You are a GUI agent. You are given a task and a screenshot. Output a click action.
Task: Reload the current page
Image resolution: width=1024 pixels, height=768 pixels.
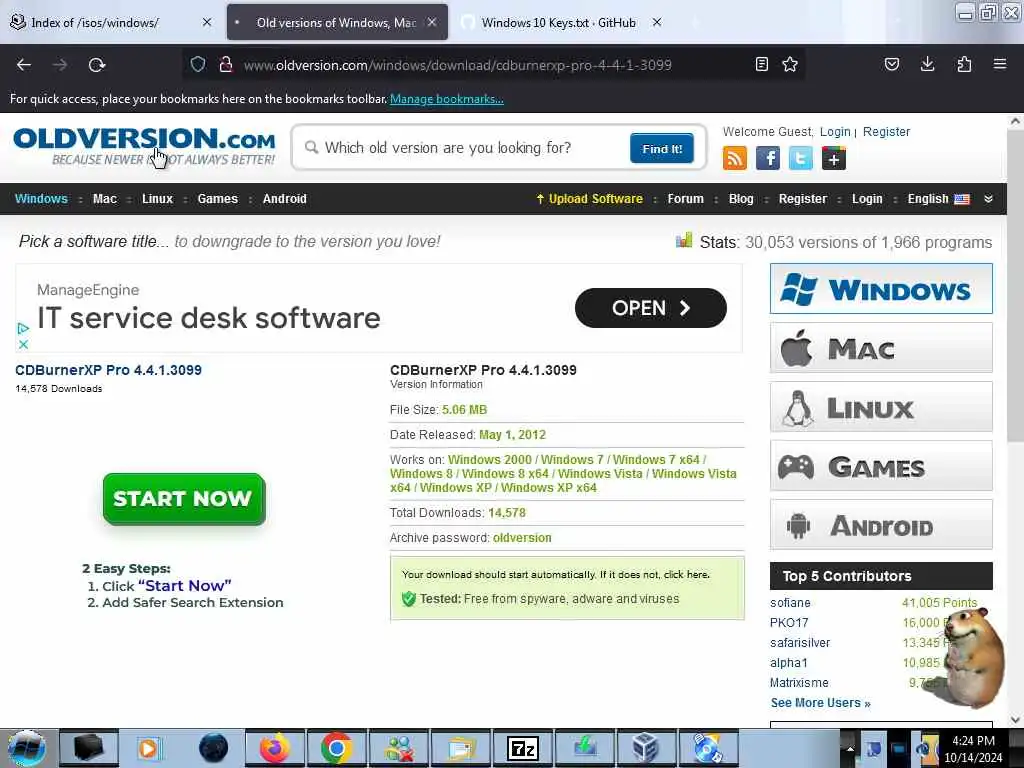[x=97, y=65]
